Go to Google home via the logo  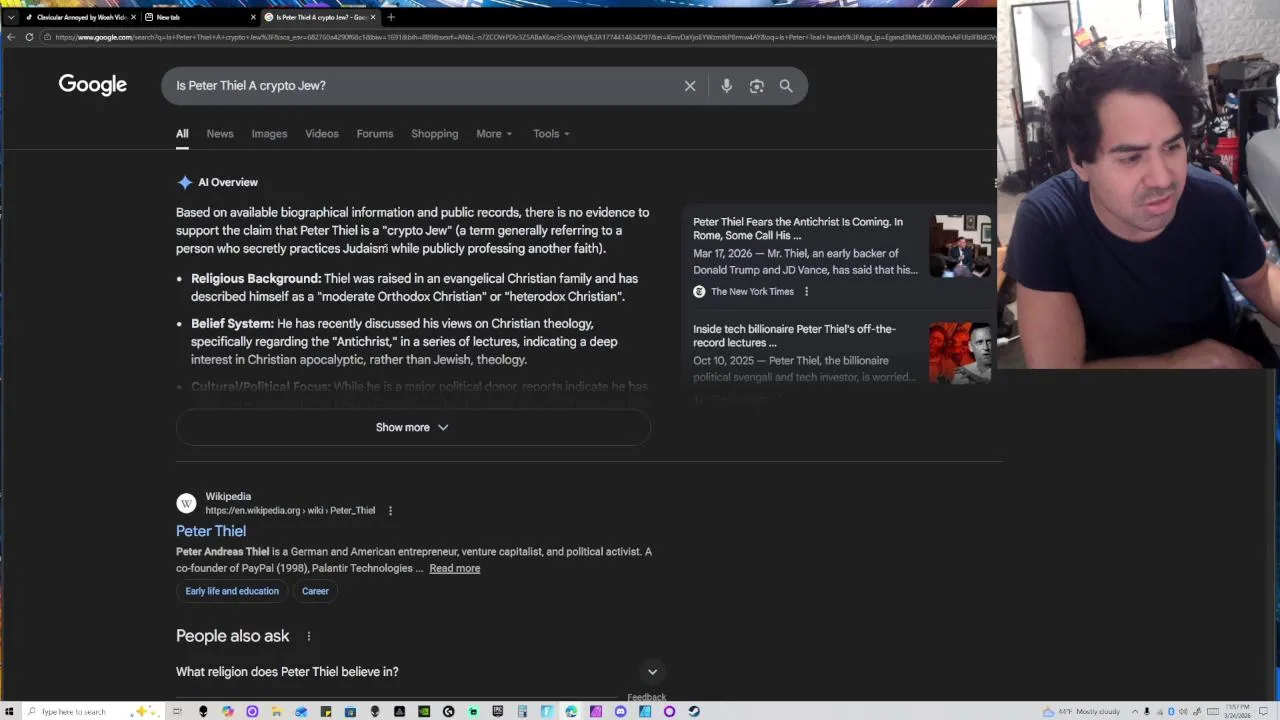click(93, 85)
